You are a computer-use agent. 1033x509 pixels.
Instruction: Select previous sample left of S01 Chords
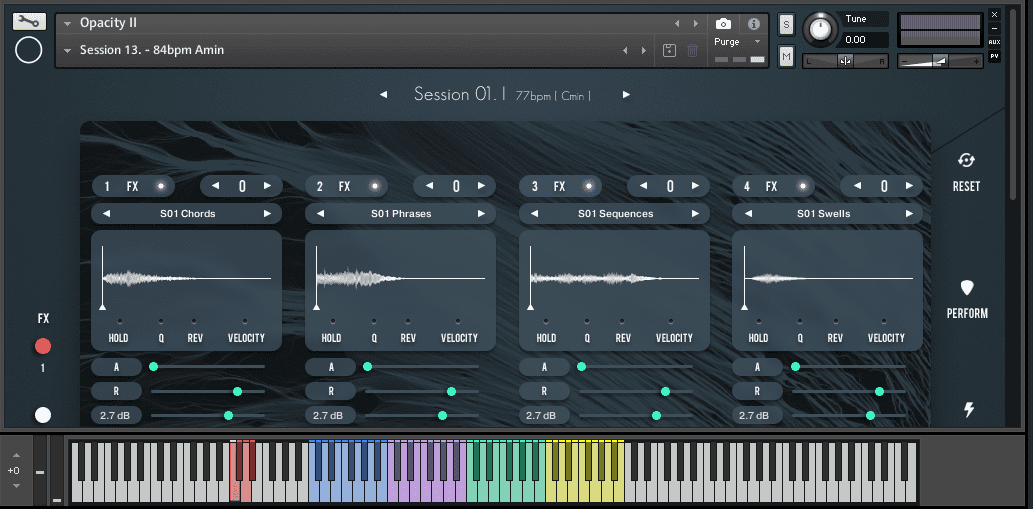pyautogui.click(x=106, y=214)
